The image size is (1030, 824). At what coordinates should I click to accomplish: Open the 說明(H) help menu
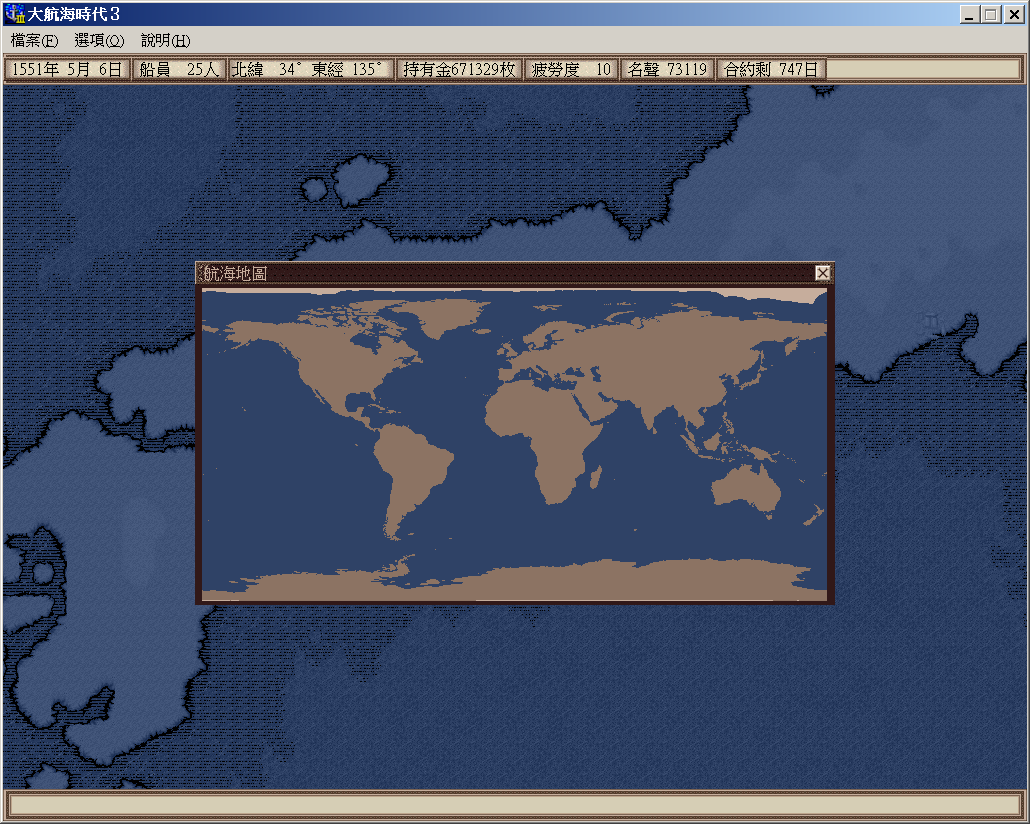[165, 41]
